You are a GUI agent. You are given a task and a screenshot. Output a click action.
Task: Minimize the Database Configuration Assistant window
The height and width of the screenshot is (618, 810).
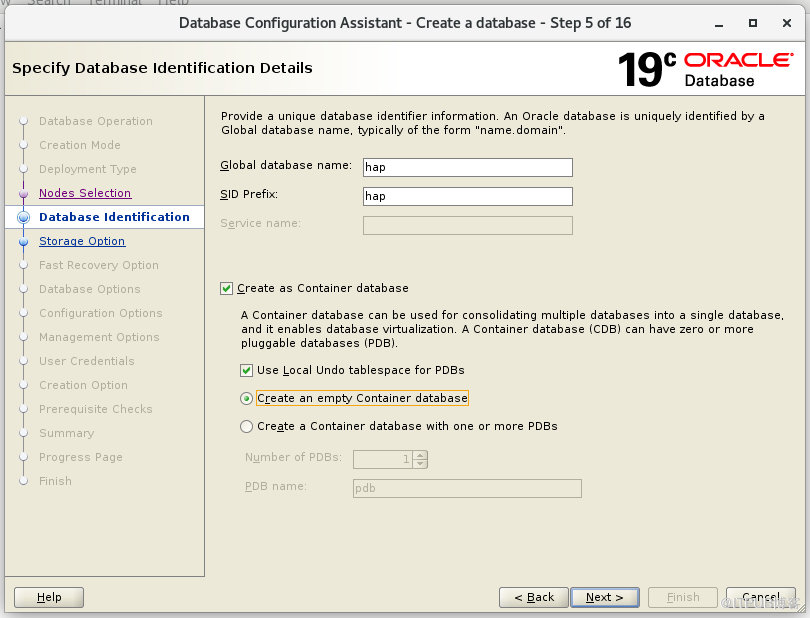[x=719, y=23]
